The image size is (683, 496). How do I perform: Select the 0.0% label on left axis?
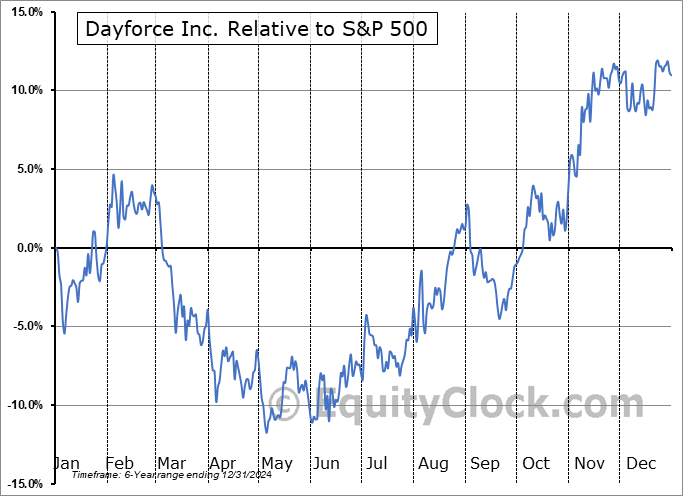pos(24,248)
